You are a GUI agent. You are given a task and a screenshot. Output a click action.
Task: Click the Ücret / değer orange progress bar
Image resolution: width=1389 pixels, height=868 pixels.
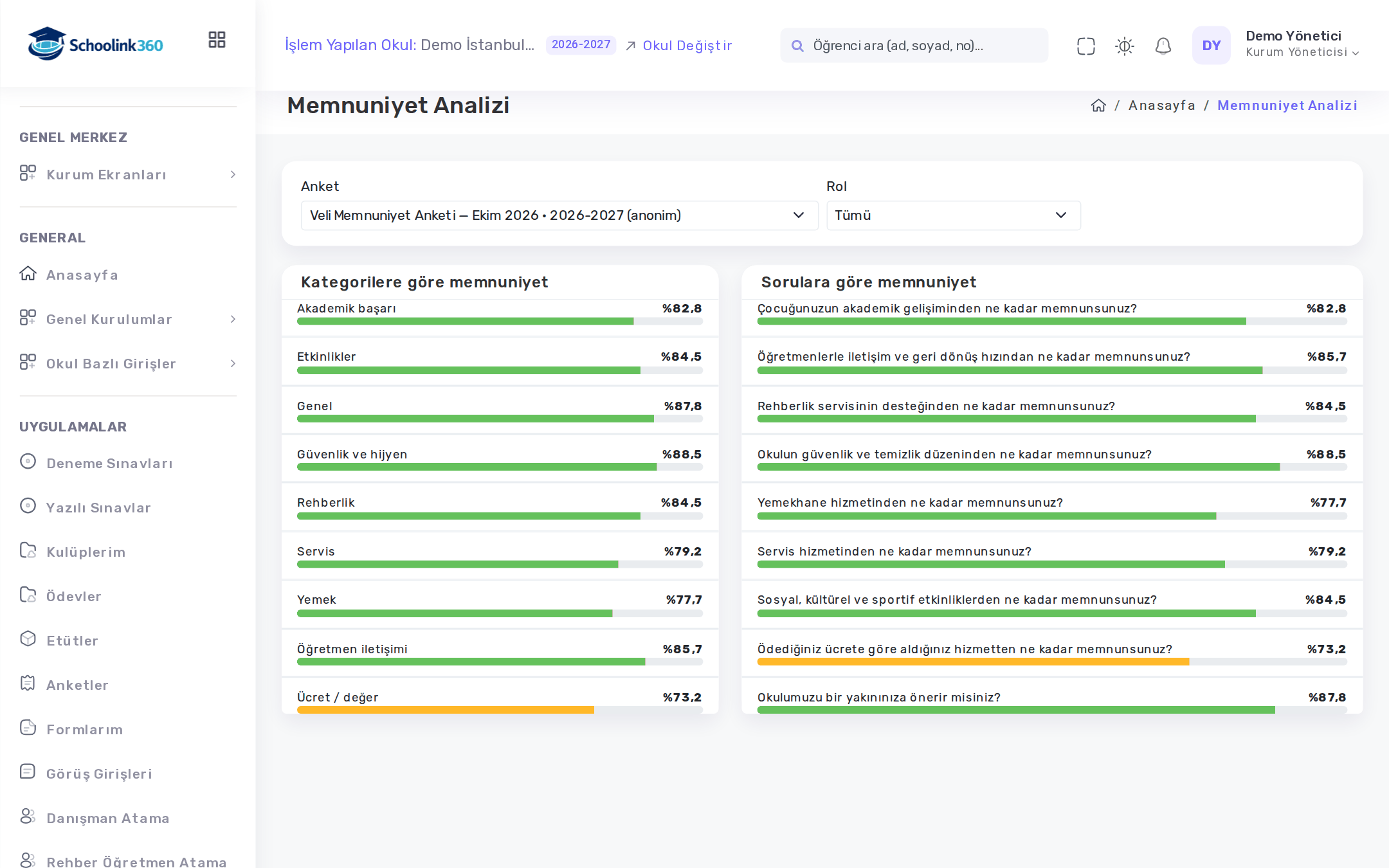(500, 710)
